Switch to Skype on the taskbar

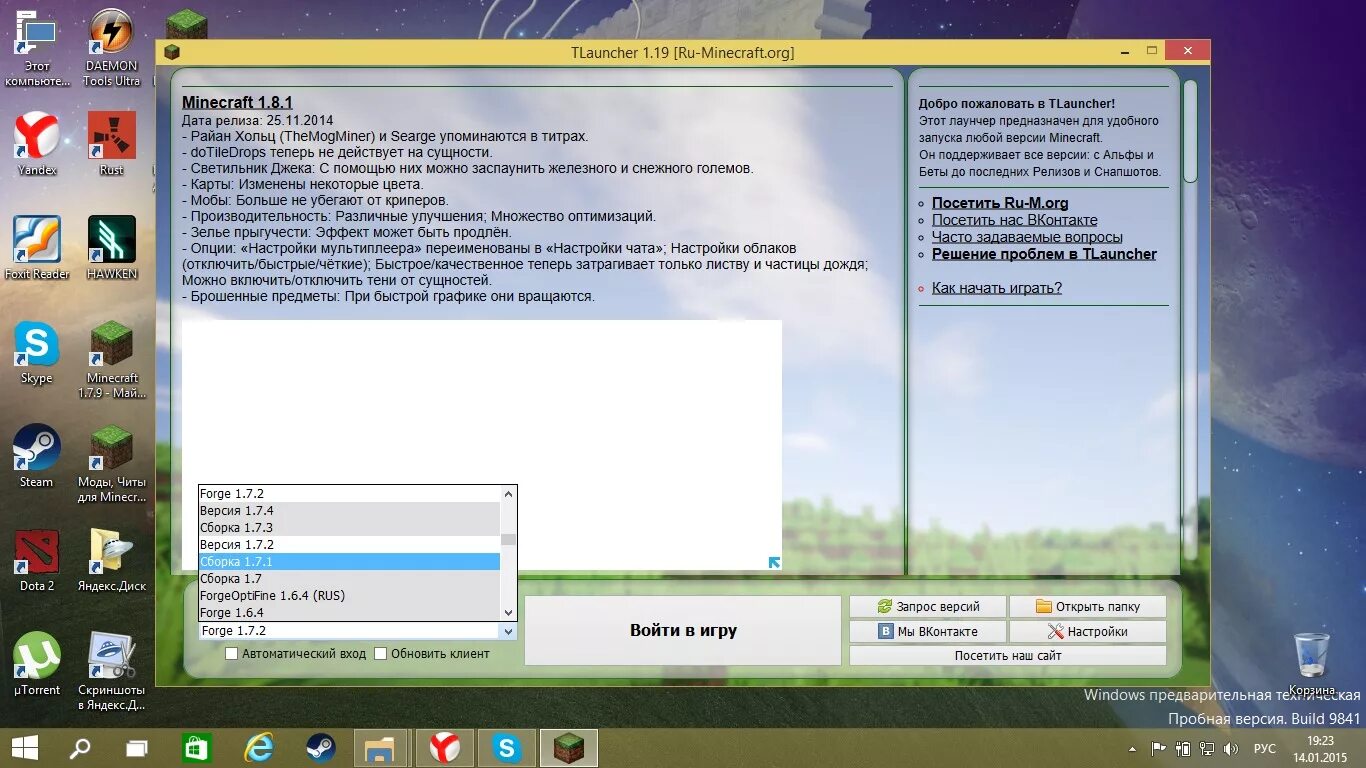tap(506, 748)
